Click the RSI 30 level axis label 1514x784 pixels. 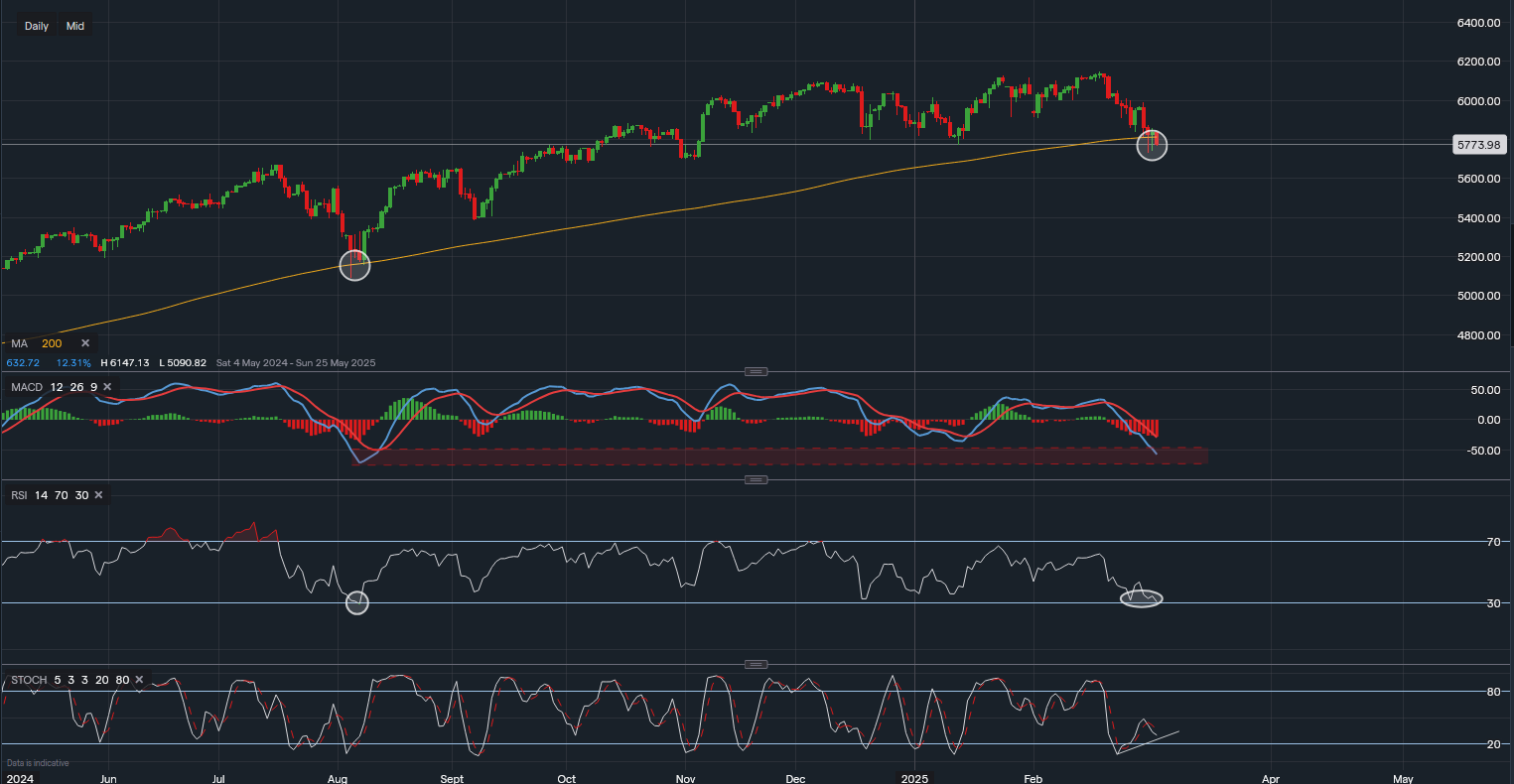click(x=1492, y=603)
